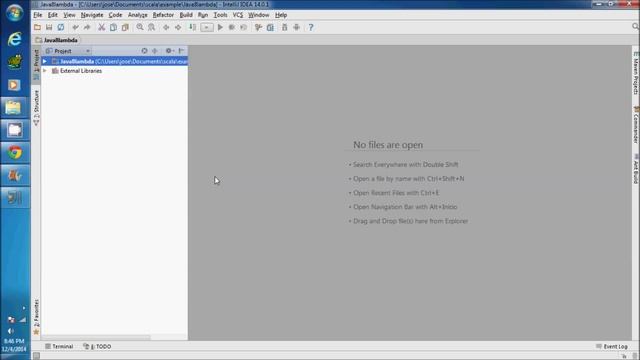This screenshot has height=360, width=640.
Task: Click the Undo arrow icon
Action: (x=76, y=27)
